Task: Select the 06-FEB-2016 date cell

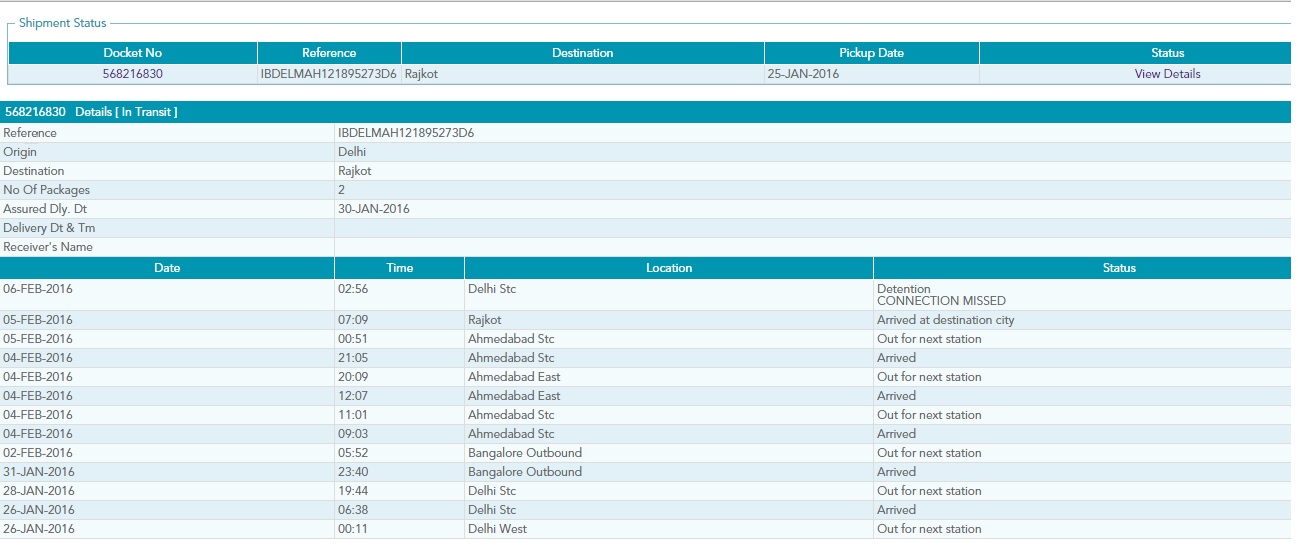Action: 38,289
